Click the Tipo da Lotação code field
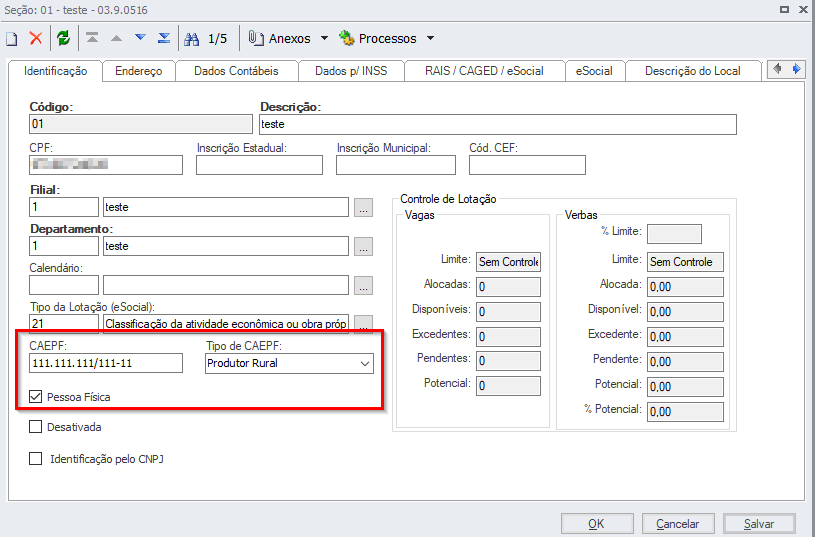815x537 pixels. point(64,323)
